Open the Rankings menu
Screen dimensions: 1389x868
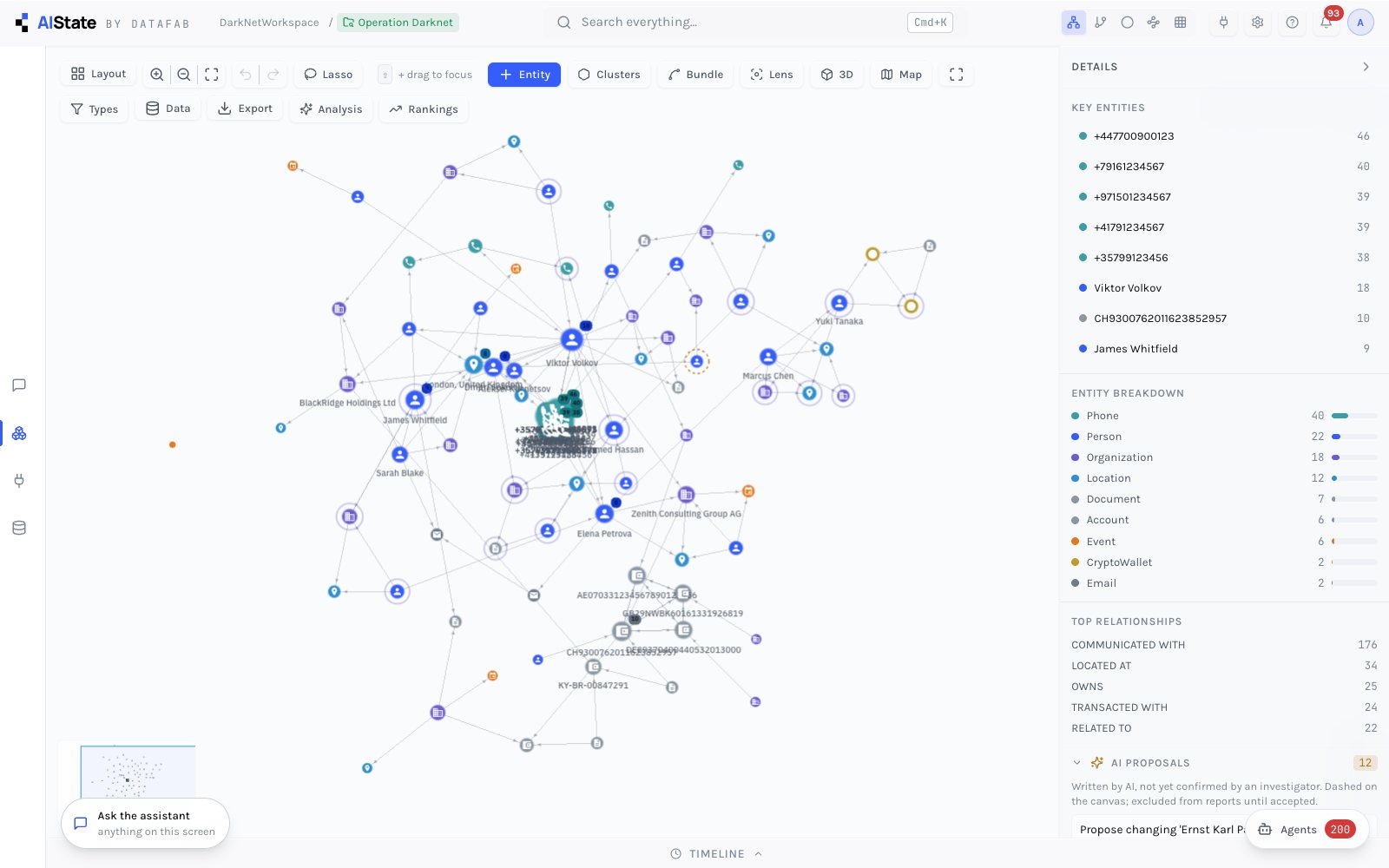[424, 109]
